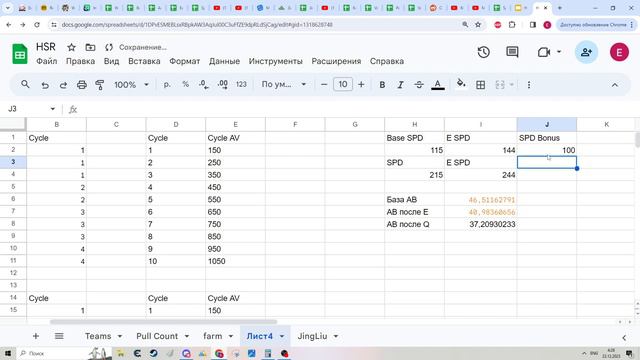Select column J header
Image resolution: width=640 pixels, height=360 pixels.
point(547,124)
